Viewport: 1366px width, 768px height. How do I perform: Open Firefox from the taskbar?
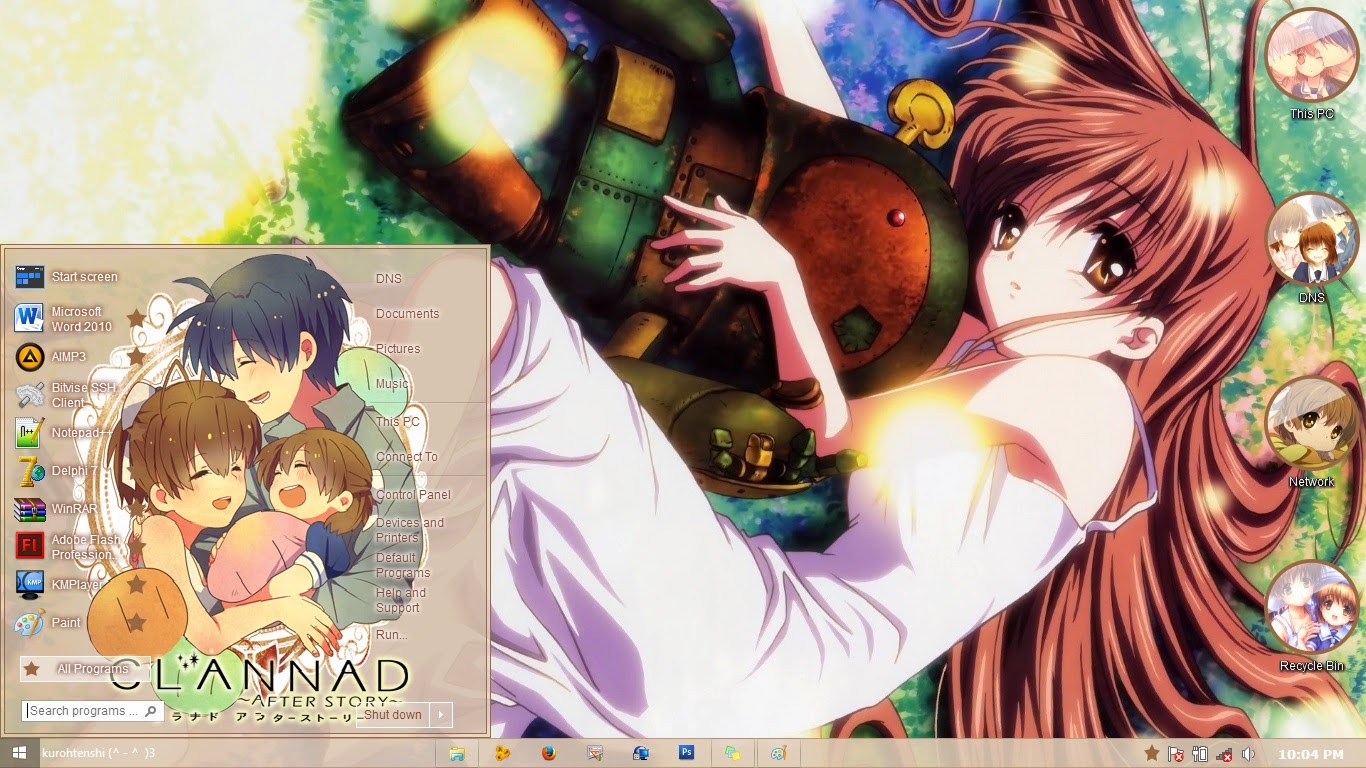click(548, 753)
